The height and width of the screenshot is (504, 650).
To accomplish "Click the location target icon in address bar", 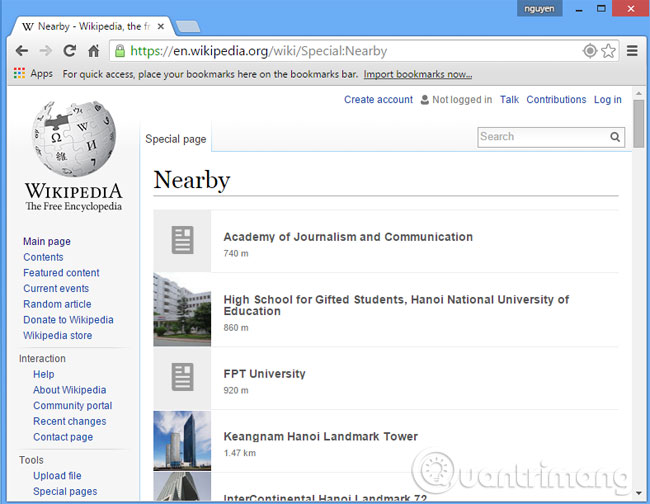I will pos(589,51).
